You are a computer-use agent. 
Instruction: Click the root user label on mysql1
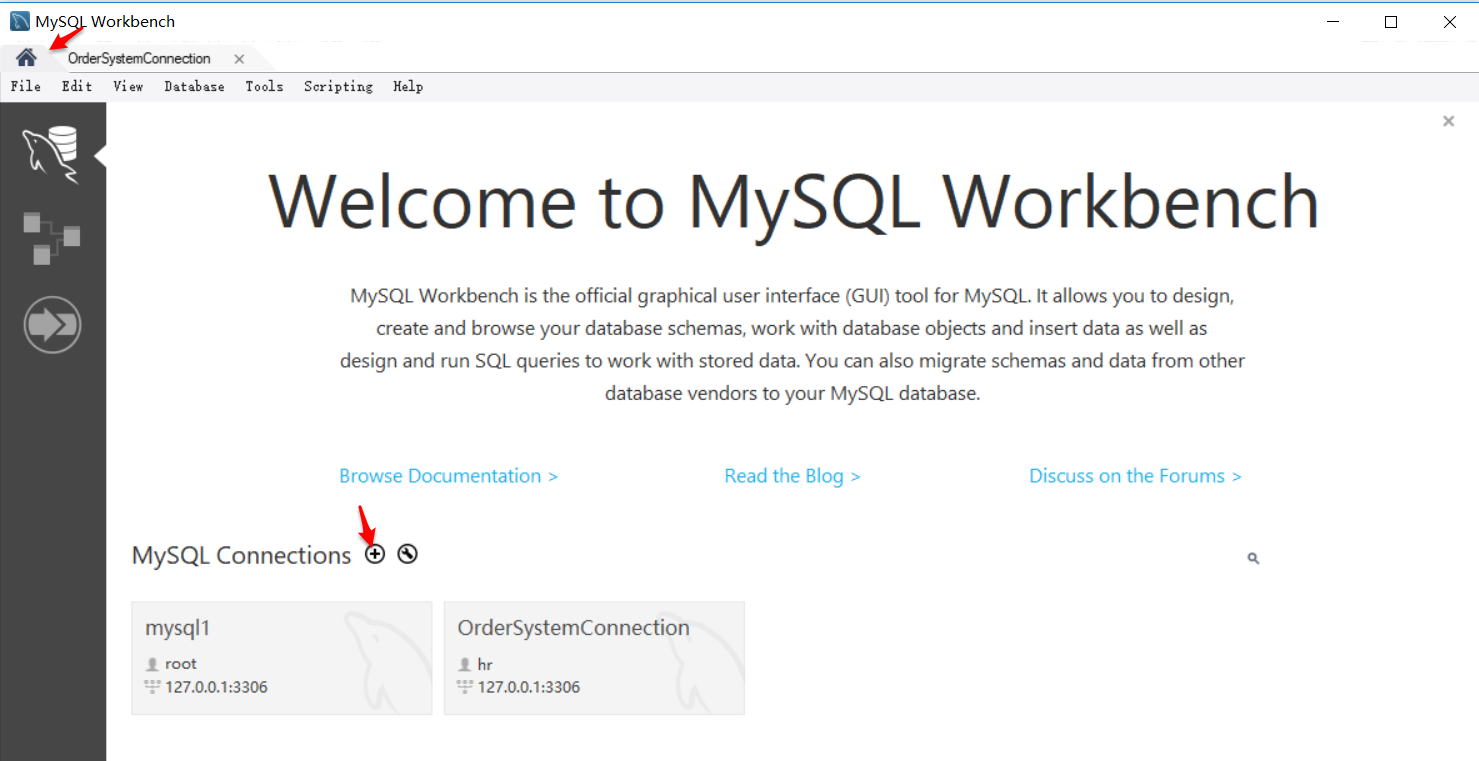(x=181, y=664)
